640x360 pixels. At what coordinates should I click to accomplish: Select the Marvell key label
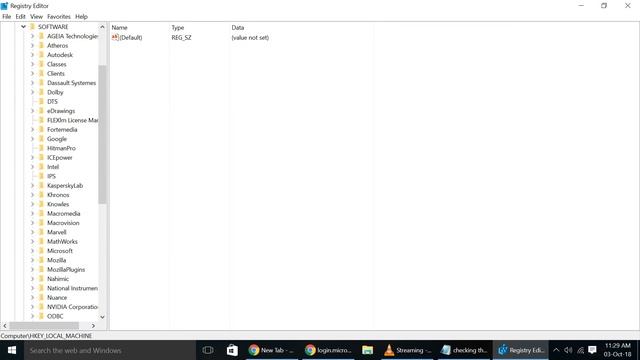tap(56, 232)
